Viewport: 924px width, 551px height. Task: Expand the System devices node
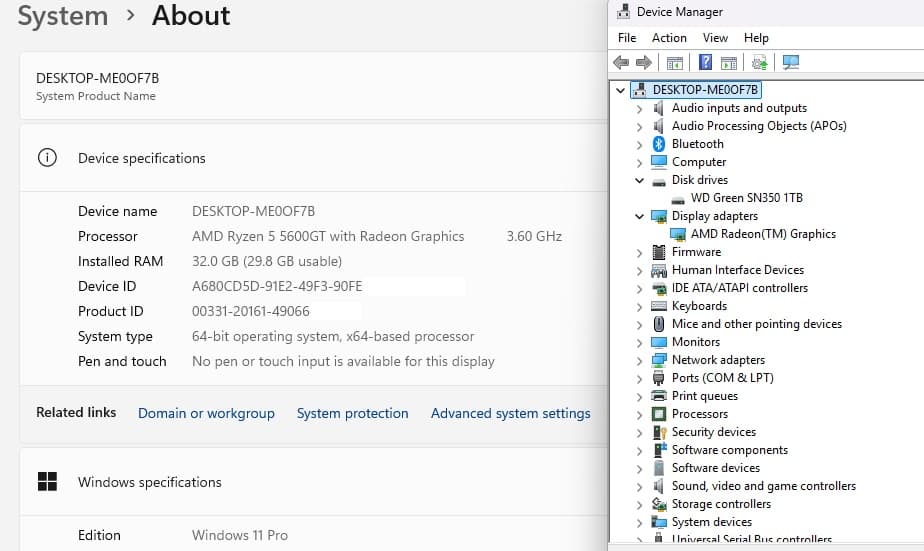click(639, 523)
